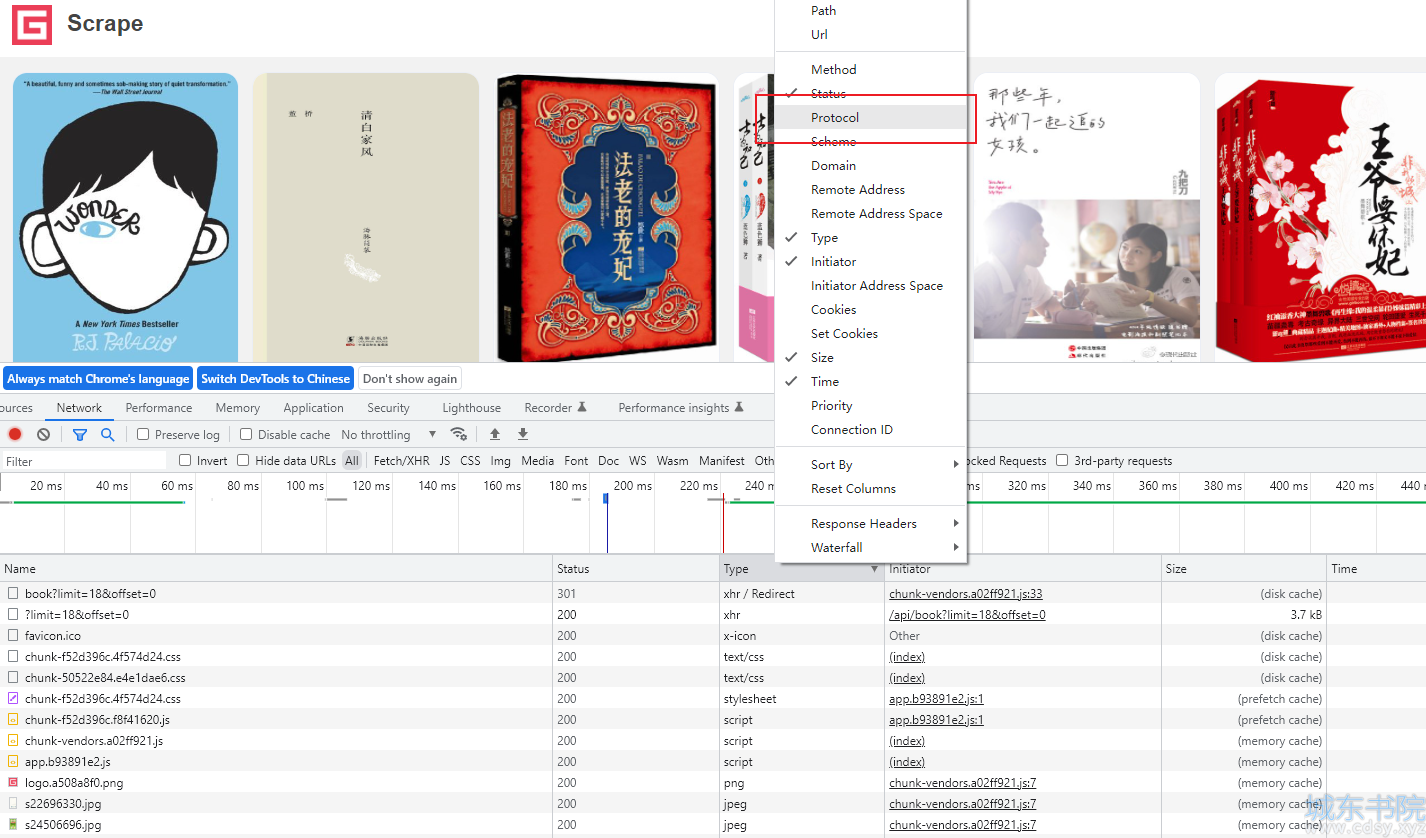Image resolution: width=1426 pixels, height=838 pixels.
Task: Click the red record network log button
Action: tap(15, 434)
